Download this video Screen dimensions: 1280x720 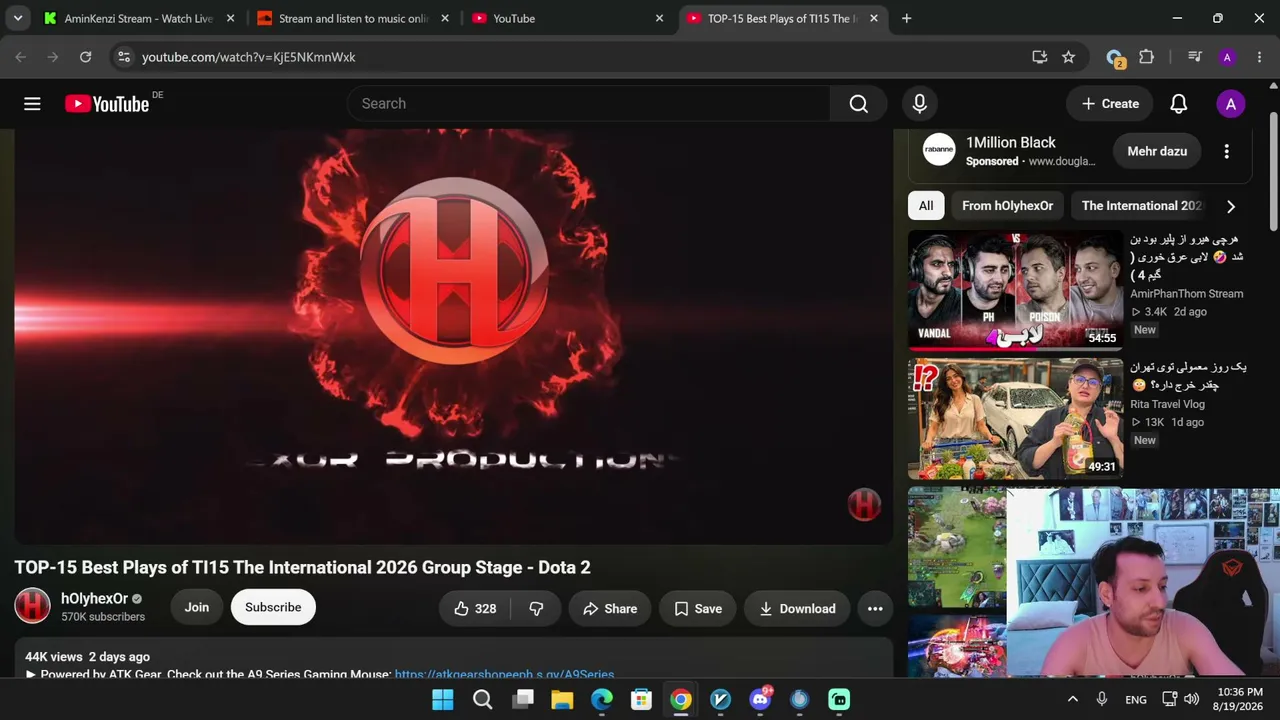pyautogui.click(x=797, y=608)
